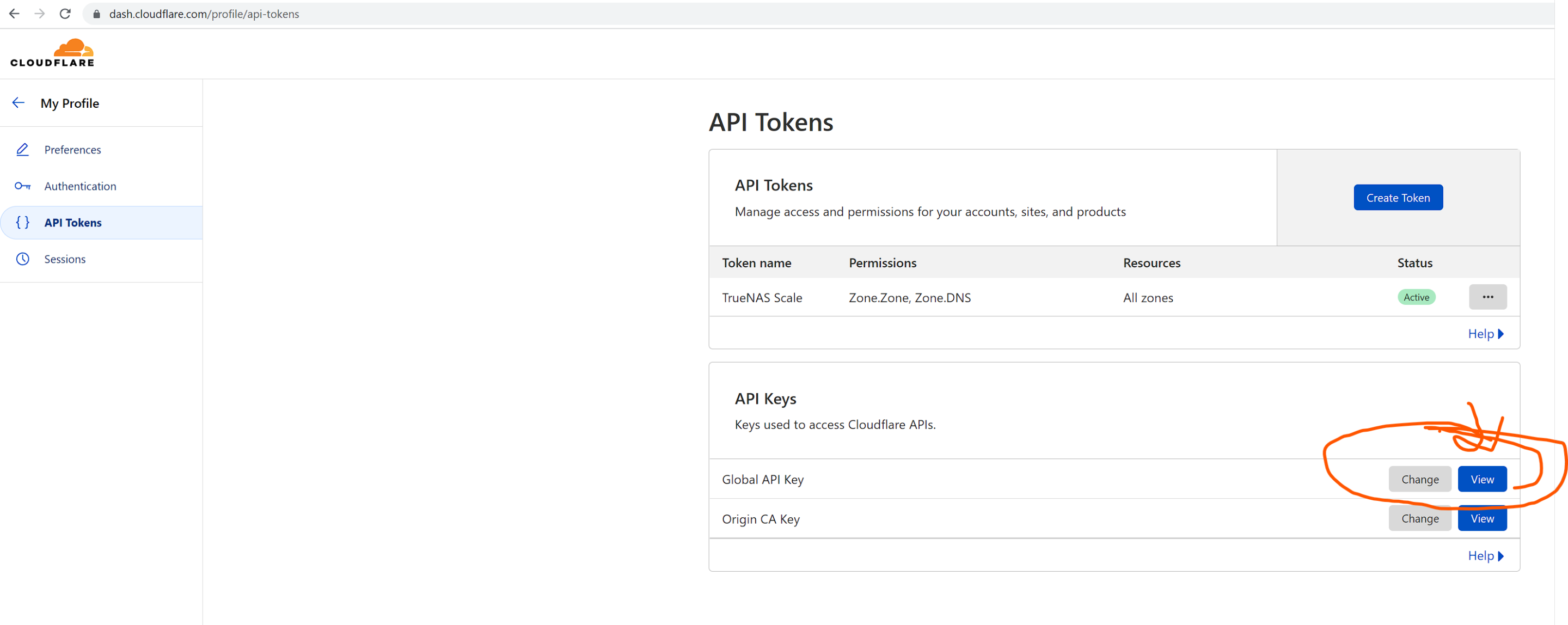Click Change for Origin CA Key

[x=1420, y=519]
